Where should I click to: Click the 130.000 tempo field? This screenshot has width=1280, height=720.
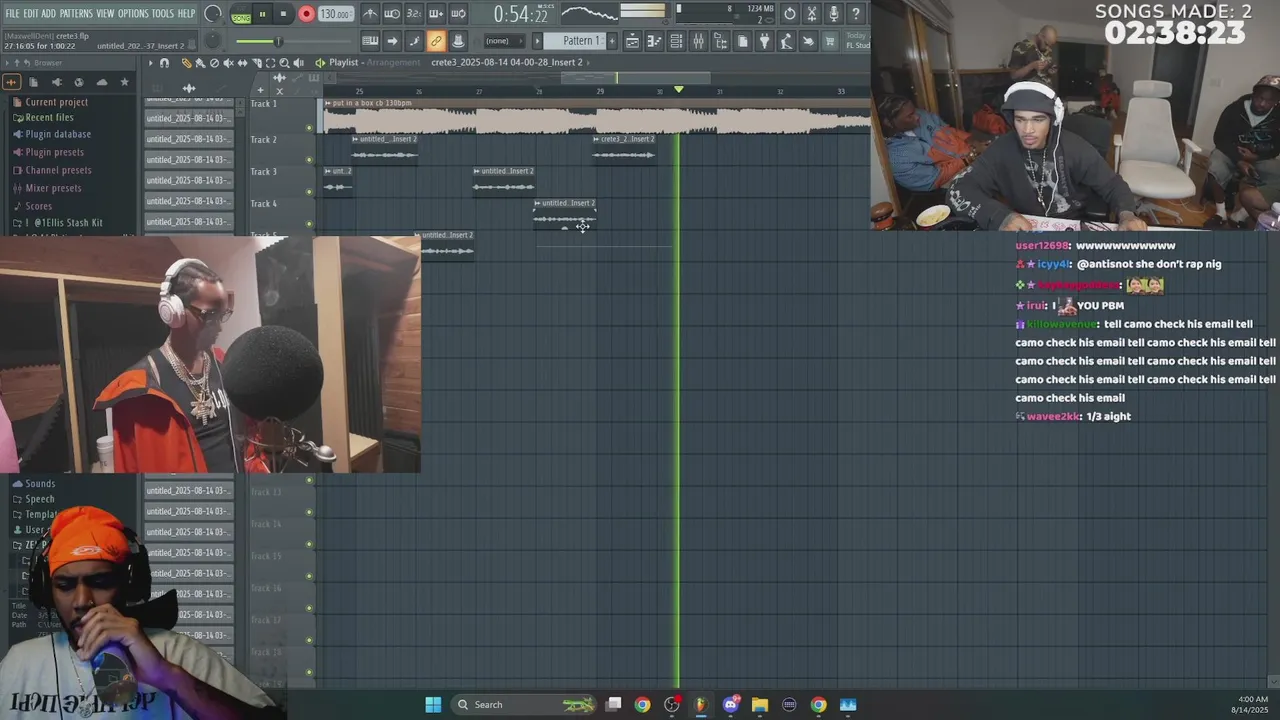click(x=335, y=14)
